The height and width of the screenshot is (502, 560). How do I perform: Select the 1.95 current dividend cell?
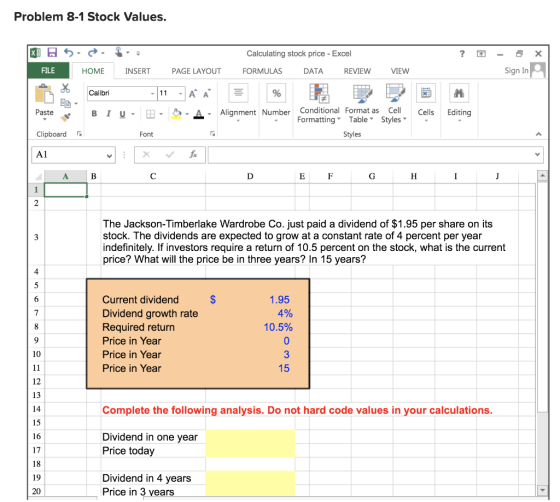tap(250, 300)
